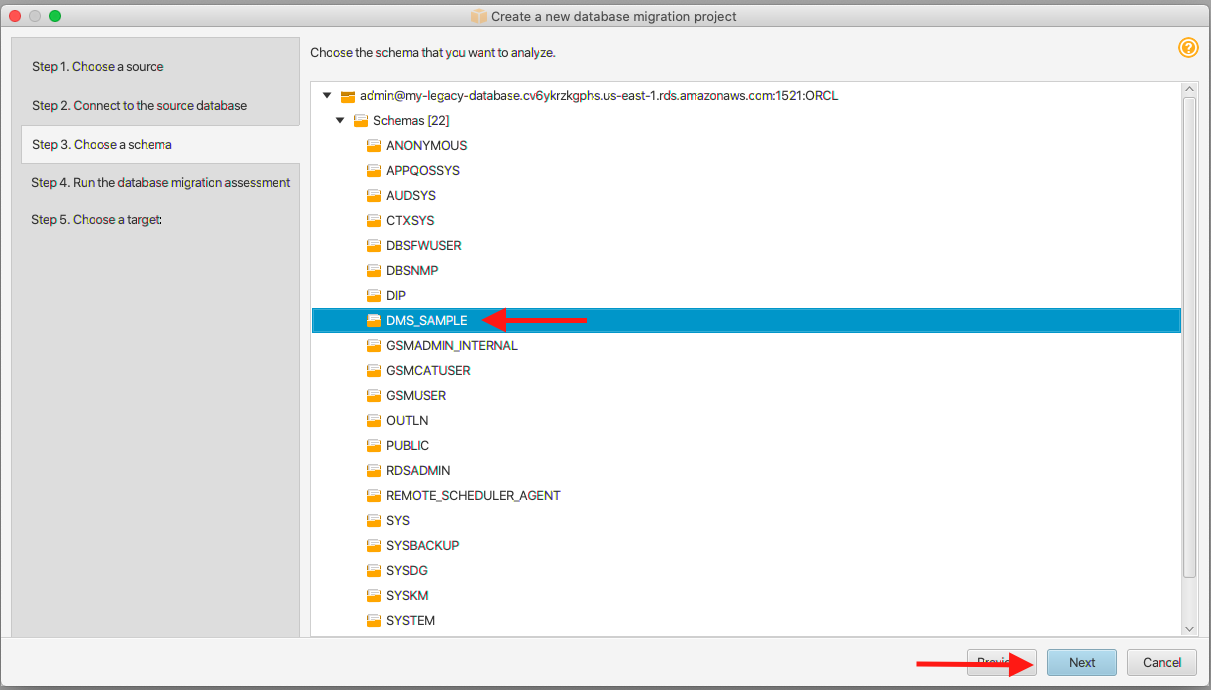Screen dimensions: 1211x690
Task: Click the DBSFWUSER schema icon
Action: (x=374, y=246)
